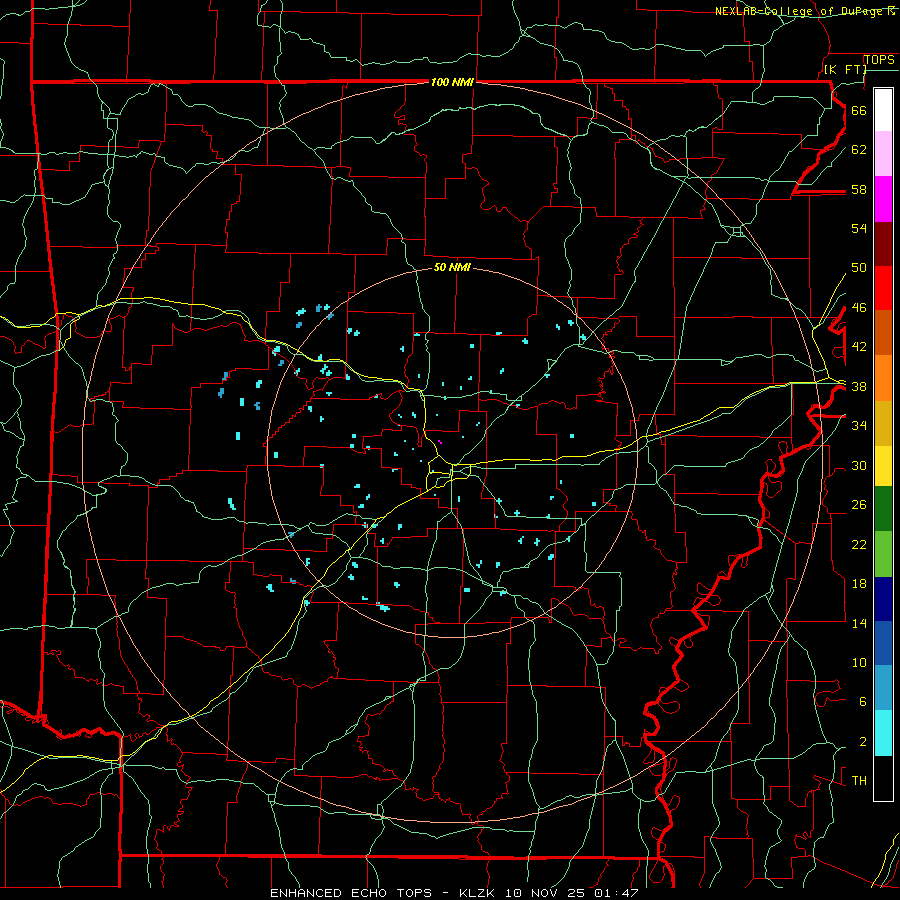
Task: Click the bright red legend swatch
Action: [x=883, y=289]
